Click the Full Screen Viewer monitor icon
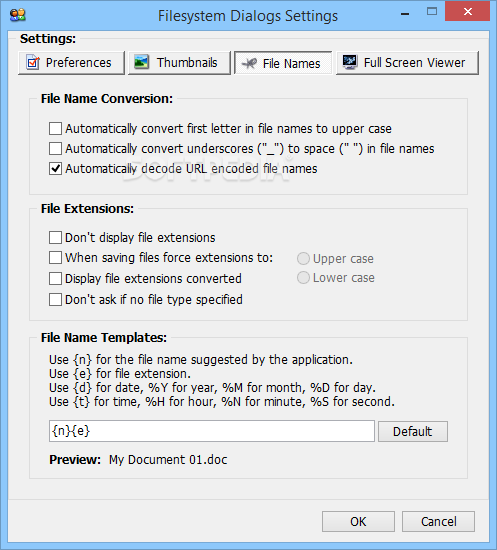The height and width of the screenshot is (550, 497). [x=350, y=62]
